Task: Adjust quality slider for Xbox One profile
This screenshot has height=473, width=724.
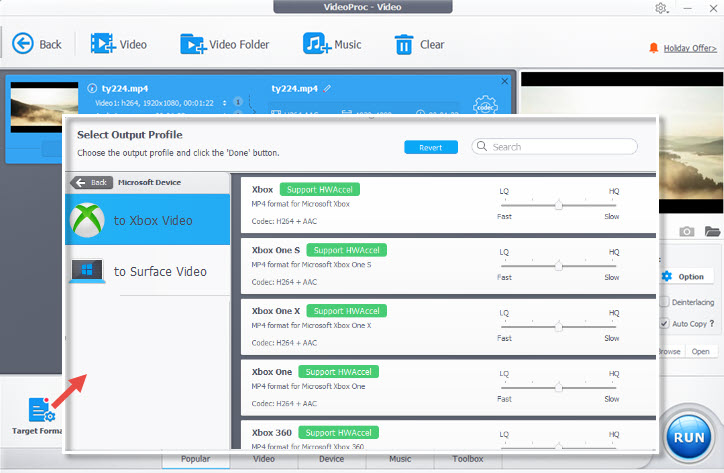Action: 559,387
